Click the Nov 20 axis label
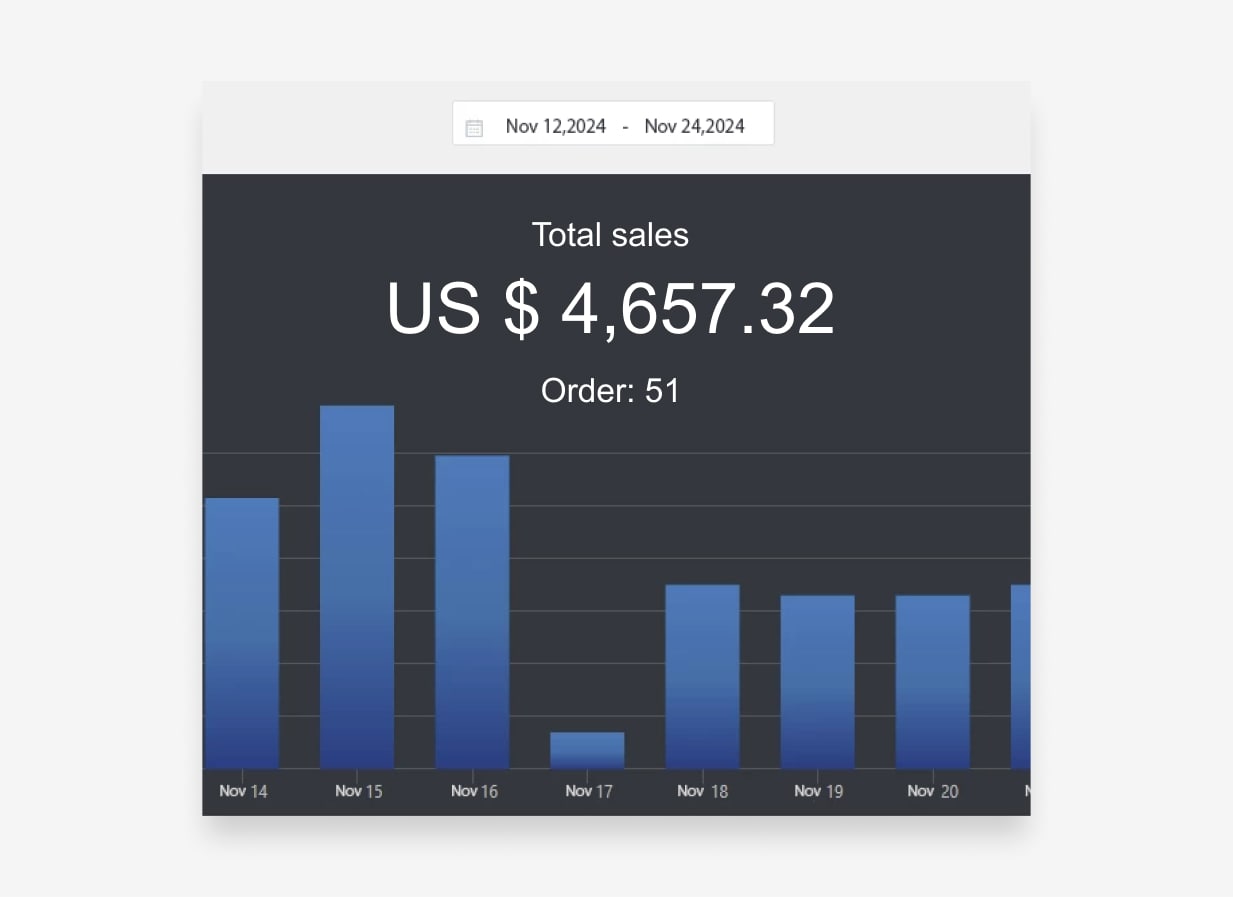The height and width of the screenshot is (897, 1233). [x=932, y=791]
